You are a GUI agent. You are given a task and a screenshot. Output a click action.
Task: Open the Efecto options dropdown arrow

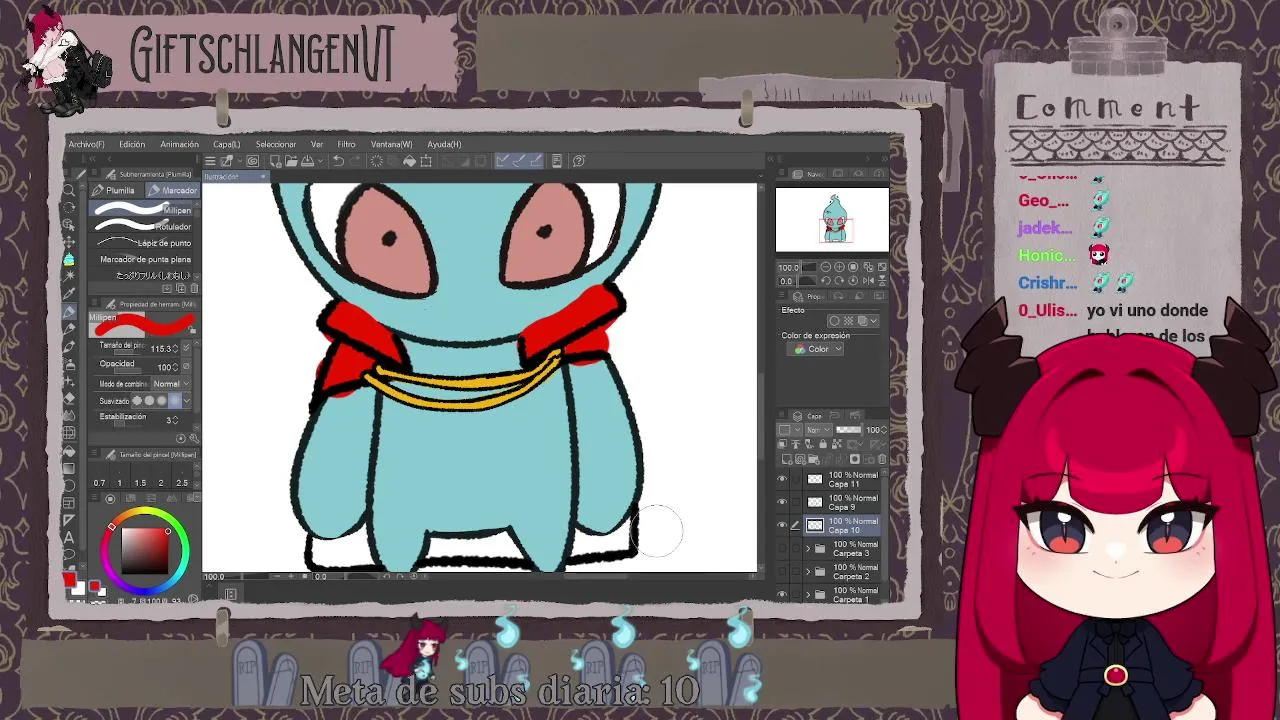tap(874, 321)
